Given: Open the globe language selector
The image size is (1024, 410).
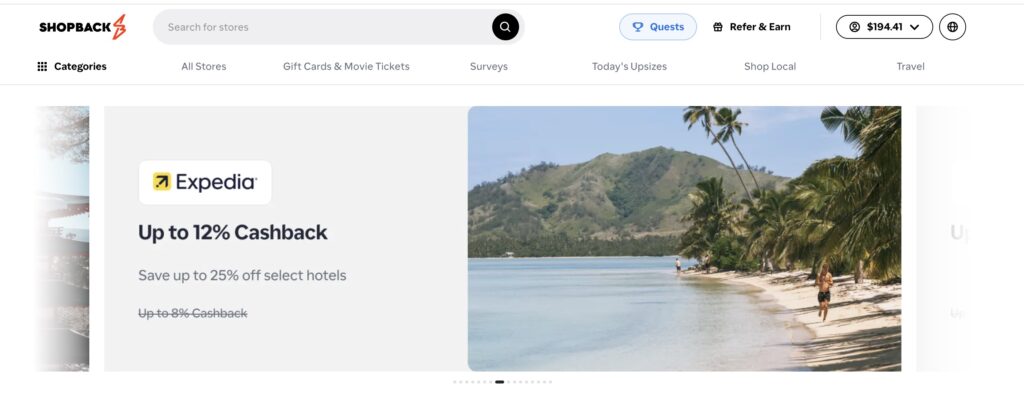Looking at the screenshot, I should tap(952, 27).
